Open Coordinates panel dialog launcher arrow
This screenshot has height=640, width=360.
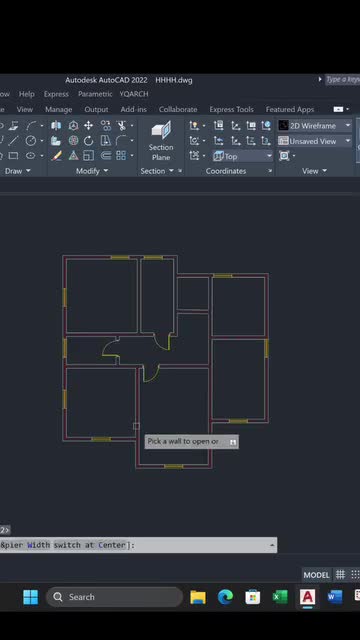pyautogui.click(x=270, y=171)
